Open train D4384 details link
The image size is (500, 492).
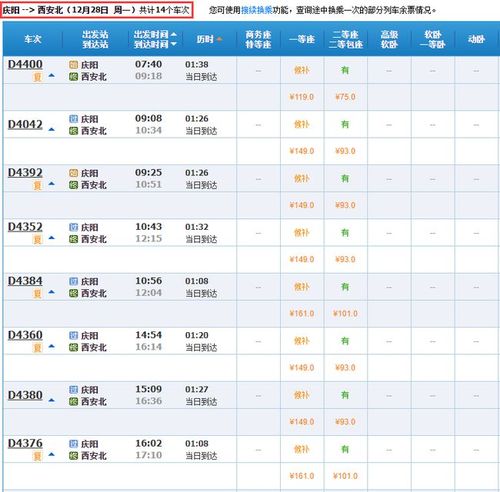[x=25, y=281]
